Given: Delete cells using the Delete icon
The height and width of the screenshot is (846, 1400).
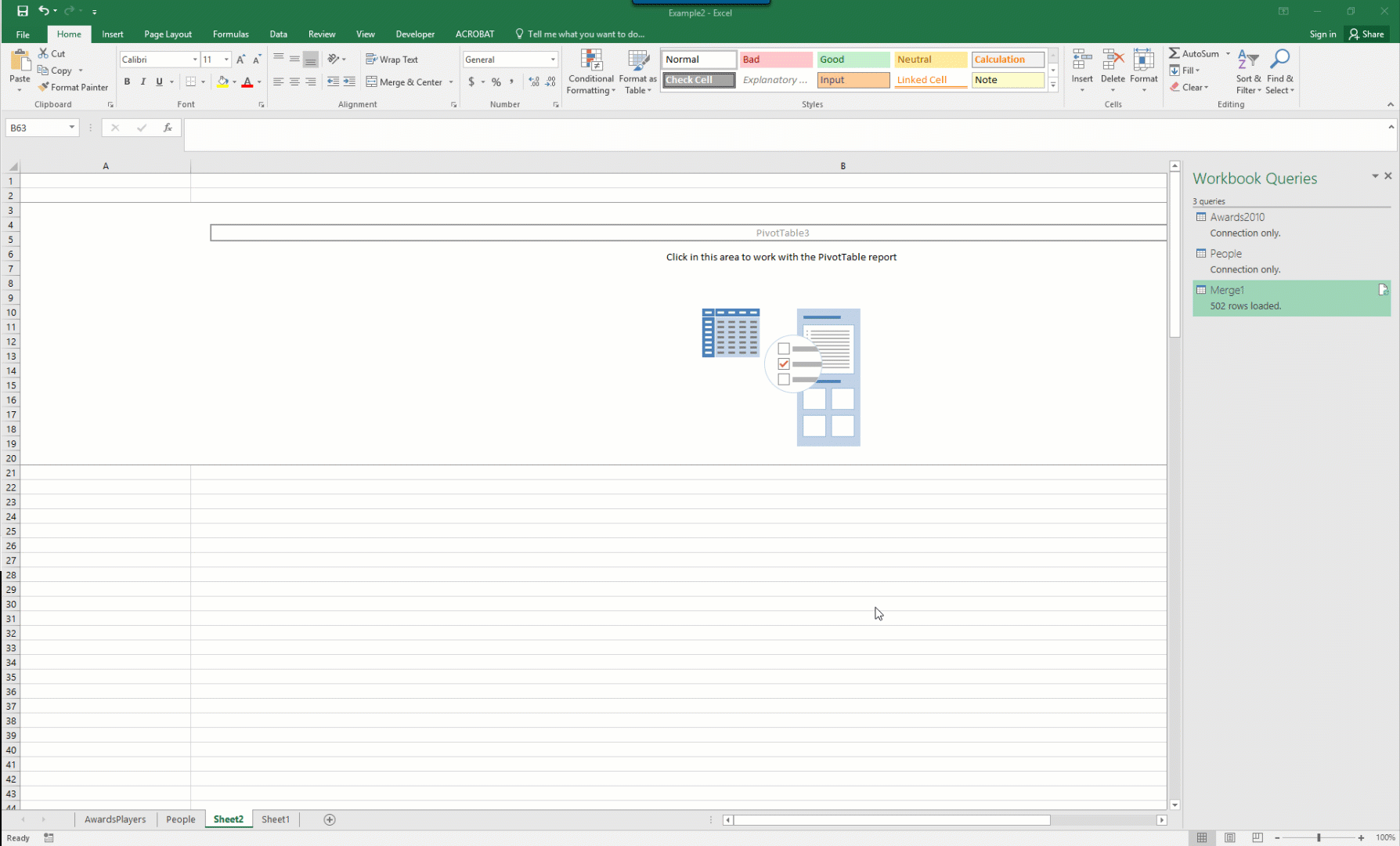Looking at the screenshot, I should point(1113,60).
